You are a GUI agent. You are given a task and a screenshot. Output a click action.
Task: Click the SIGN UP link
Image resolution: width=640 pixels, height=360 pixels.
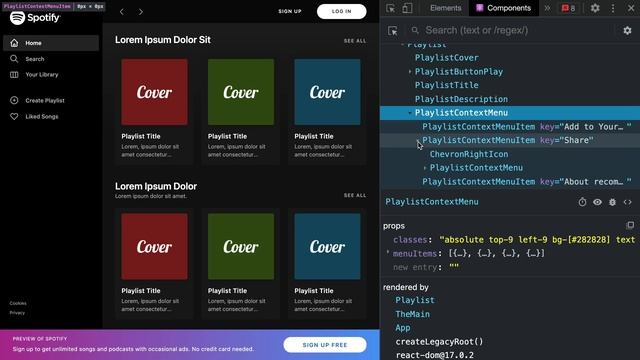click(x=290, y=11)
